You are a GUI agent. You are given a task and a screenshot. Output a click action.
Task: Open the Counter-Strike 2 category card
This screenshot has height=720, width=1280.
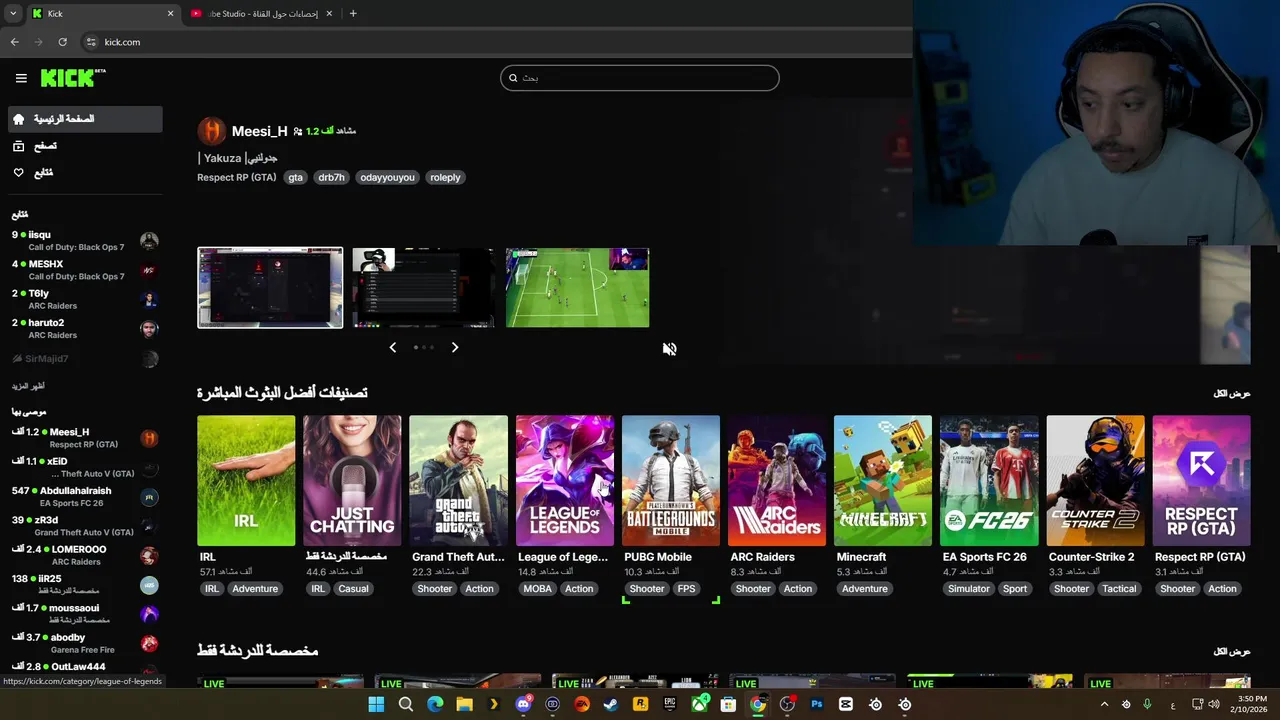point(1096,481)
